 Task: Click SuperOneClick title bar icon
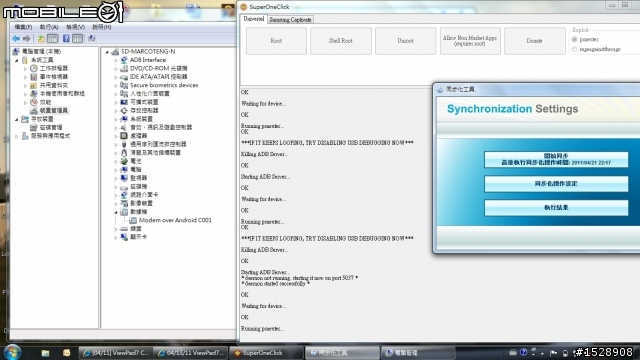[x=244, y=7]
